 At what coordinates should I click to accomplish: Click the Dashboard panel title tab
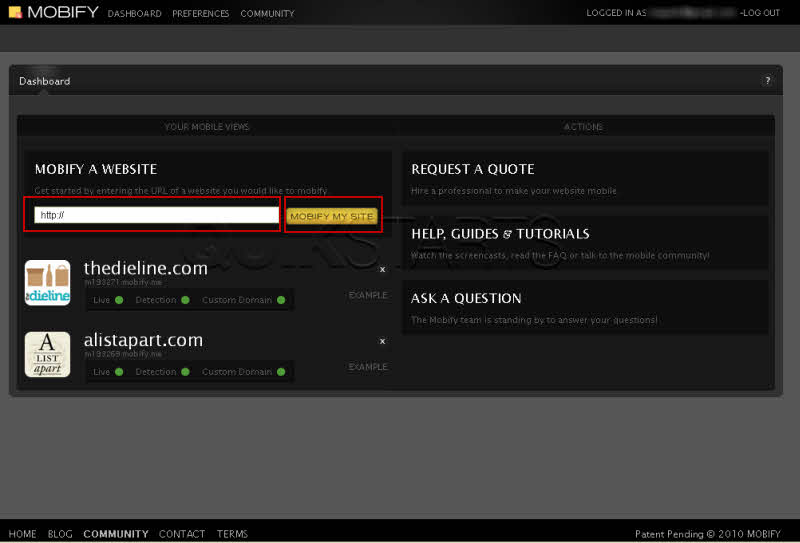coord(44,81)
